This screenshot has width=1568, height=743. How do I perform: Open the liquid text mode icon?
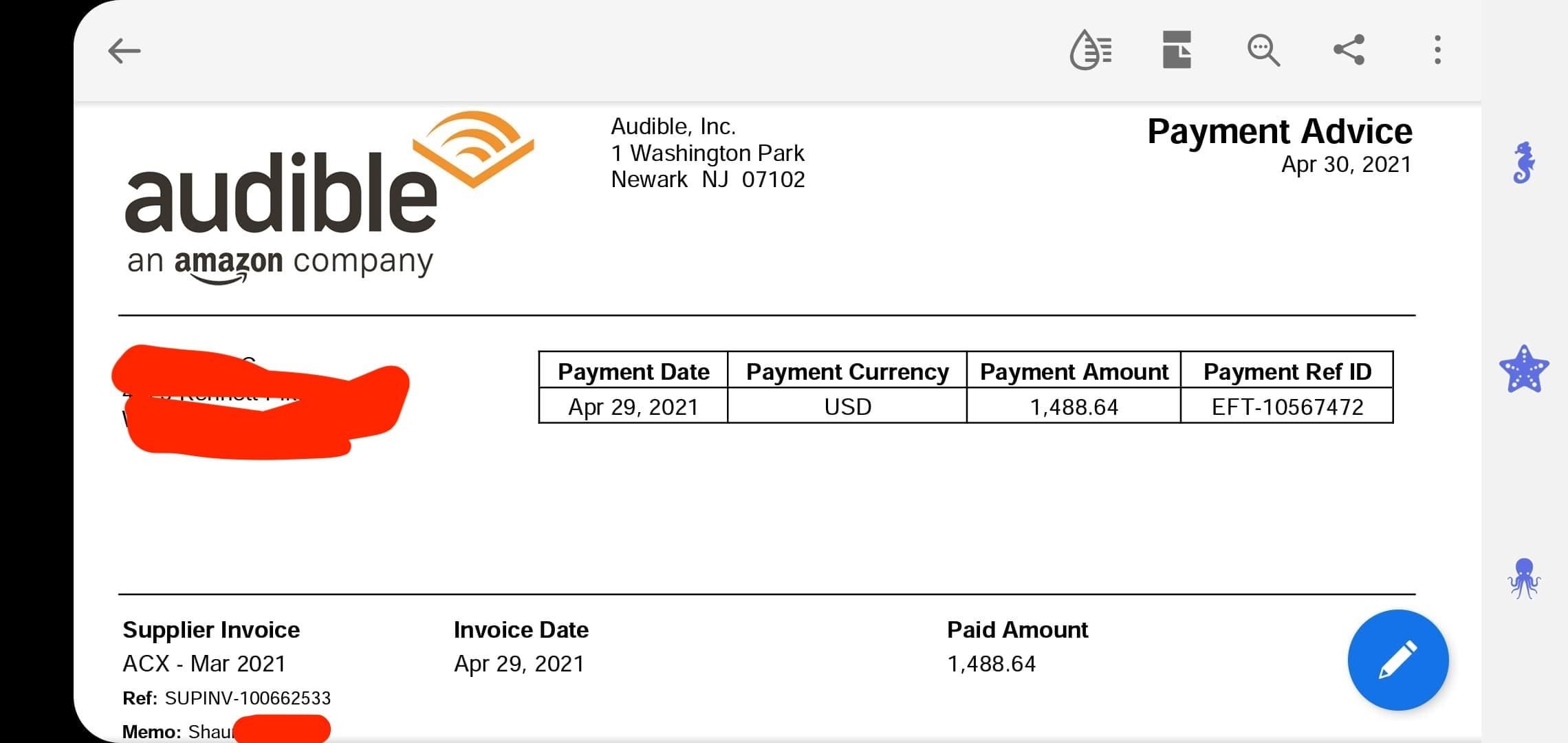click(x=1091, y=50)
